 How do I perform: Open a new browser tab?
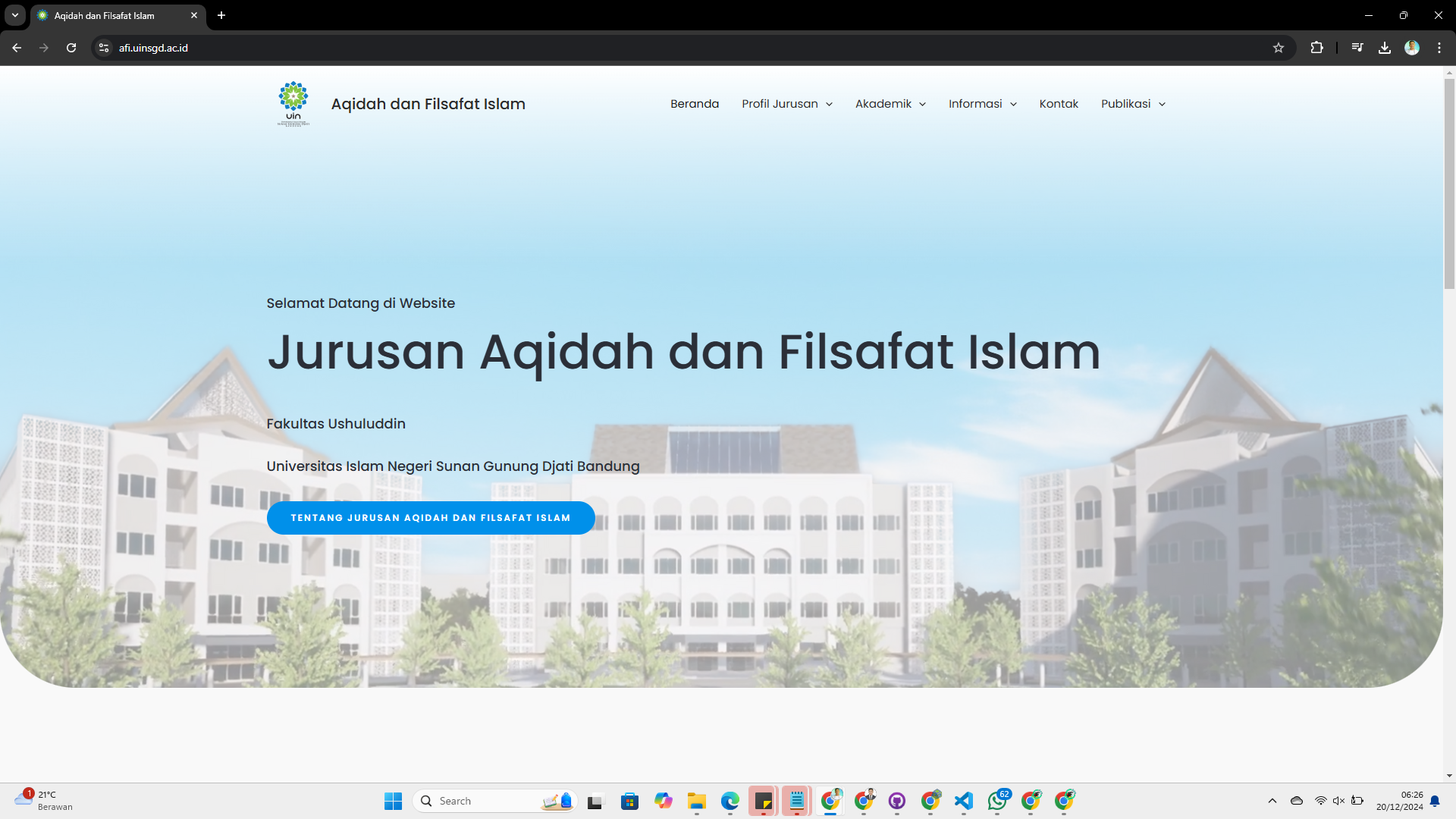click(x=221, y=15)
